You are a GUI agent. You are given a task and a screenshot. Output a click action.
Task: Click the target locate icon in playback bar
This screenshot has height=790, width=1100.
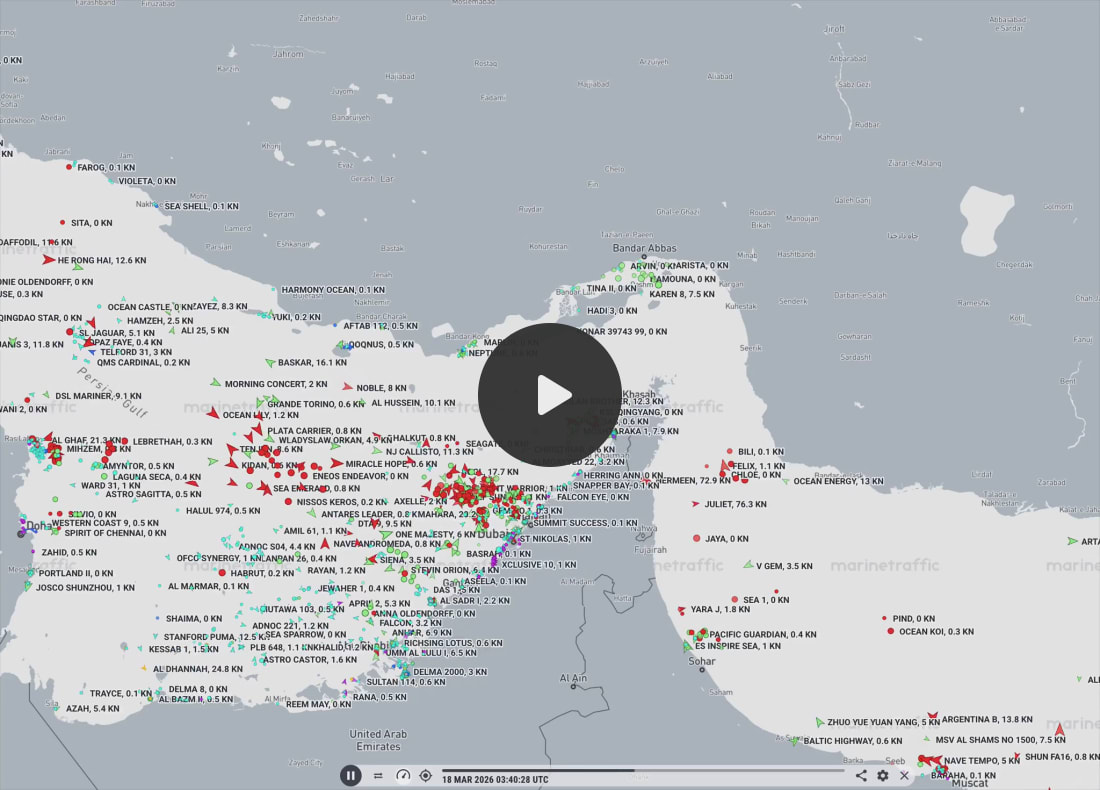coord(426,775)
